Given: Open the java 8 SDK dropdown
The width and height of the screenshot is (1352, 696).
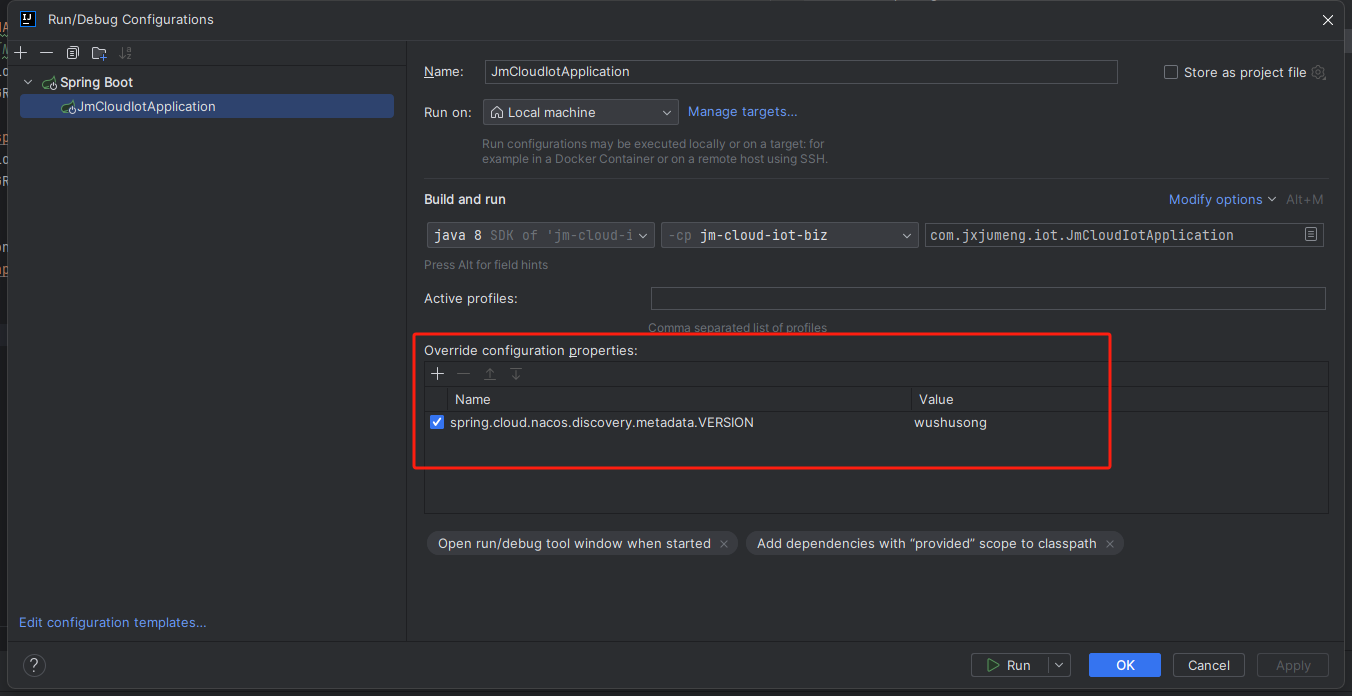Looking at the screenshot, I should coord(540,235).
